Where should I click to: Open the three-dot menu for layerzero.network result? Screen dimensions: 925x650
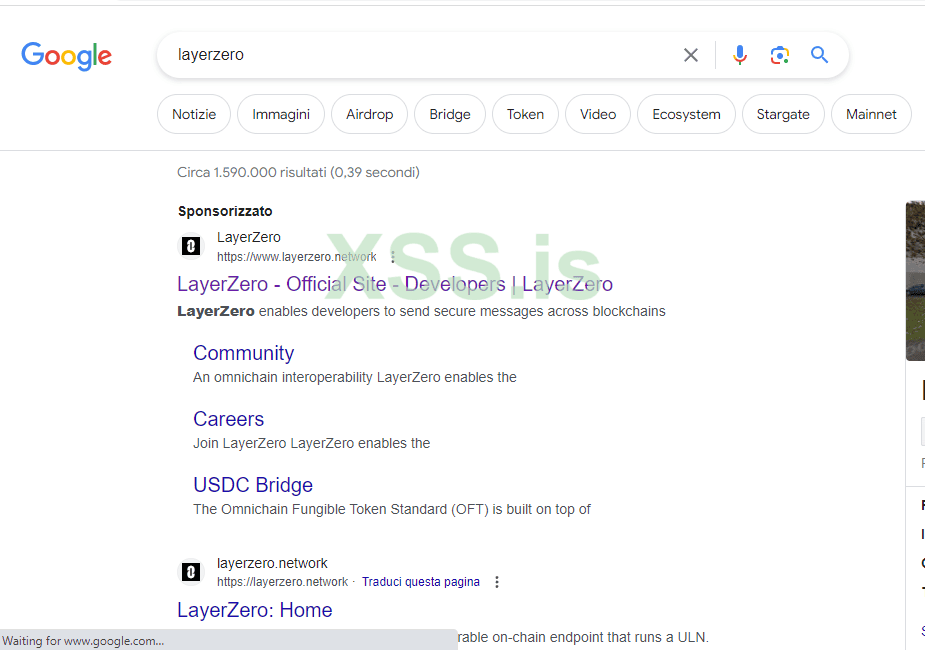click(497, 581)
